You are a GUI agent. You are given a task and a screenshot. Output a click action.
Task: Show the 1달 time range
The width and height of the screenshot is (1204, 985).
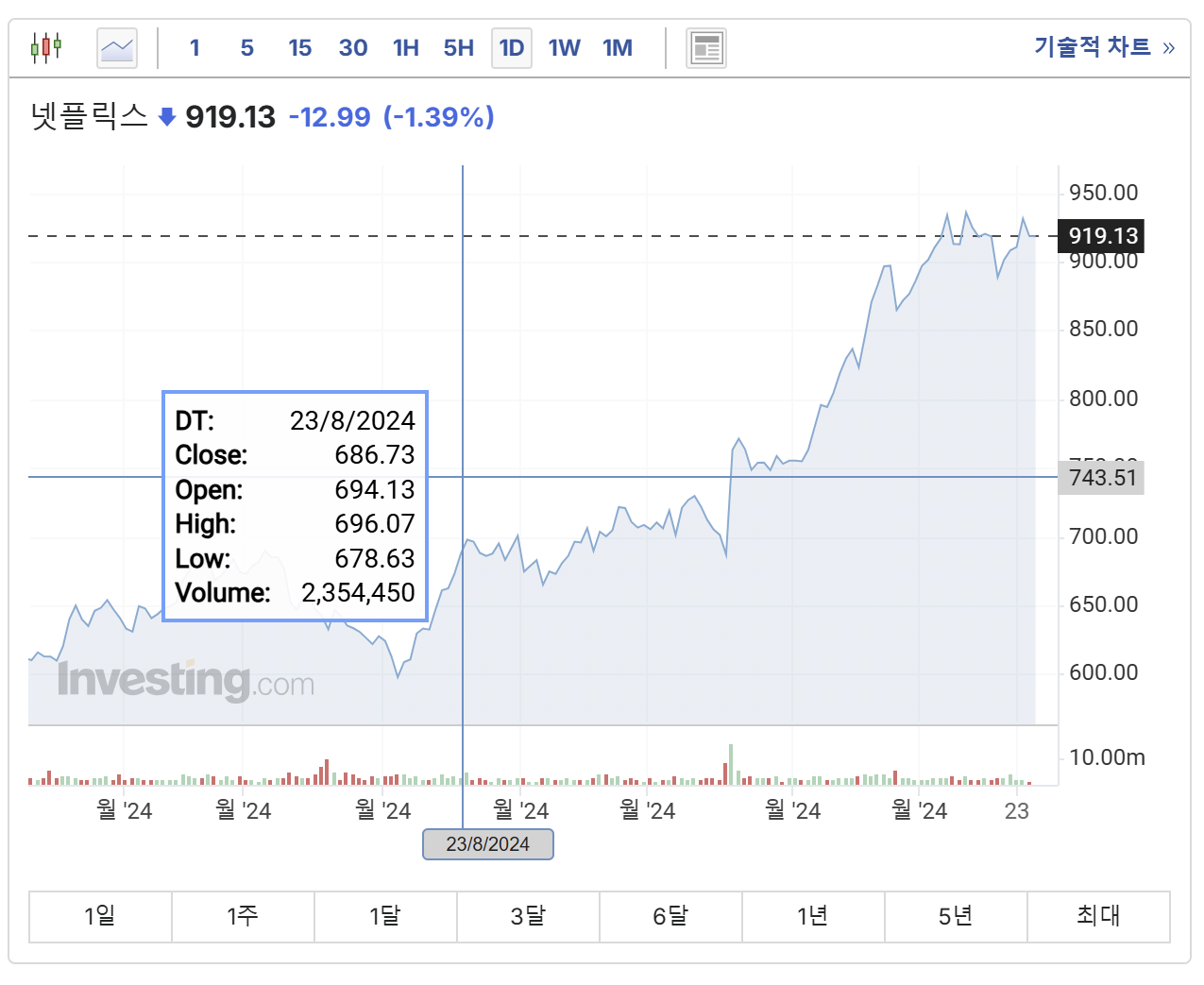point(385,916)
